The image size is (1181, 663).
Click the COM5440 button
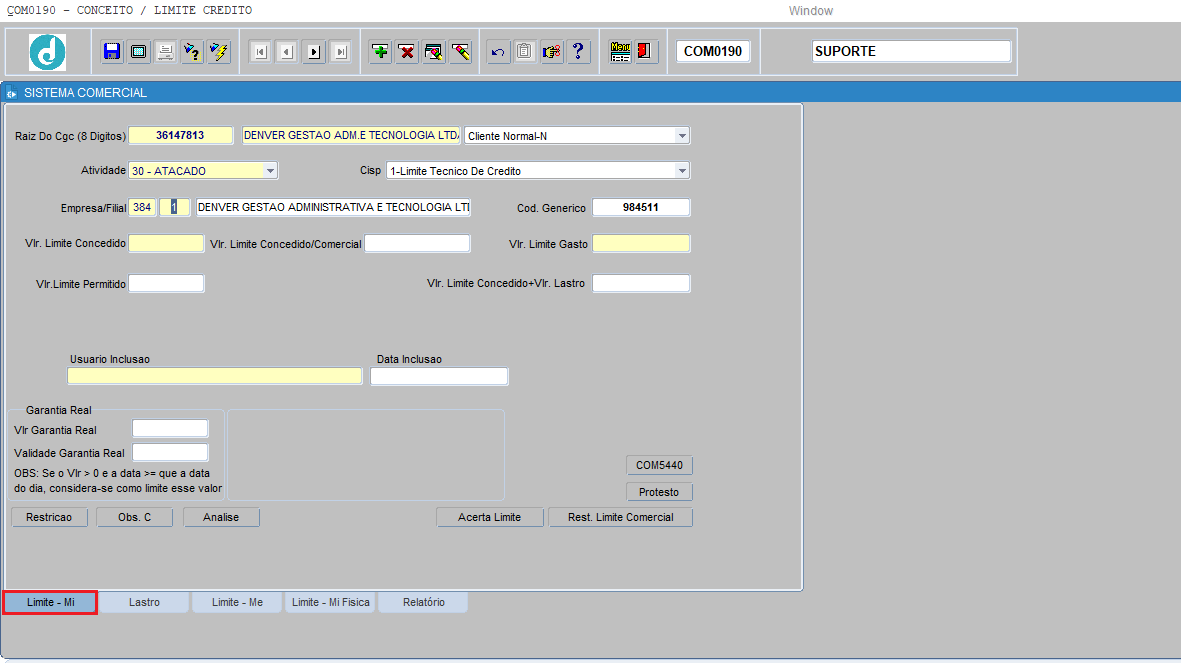(659, 466)
